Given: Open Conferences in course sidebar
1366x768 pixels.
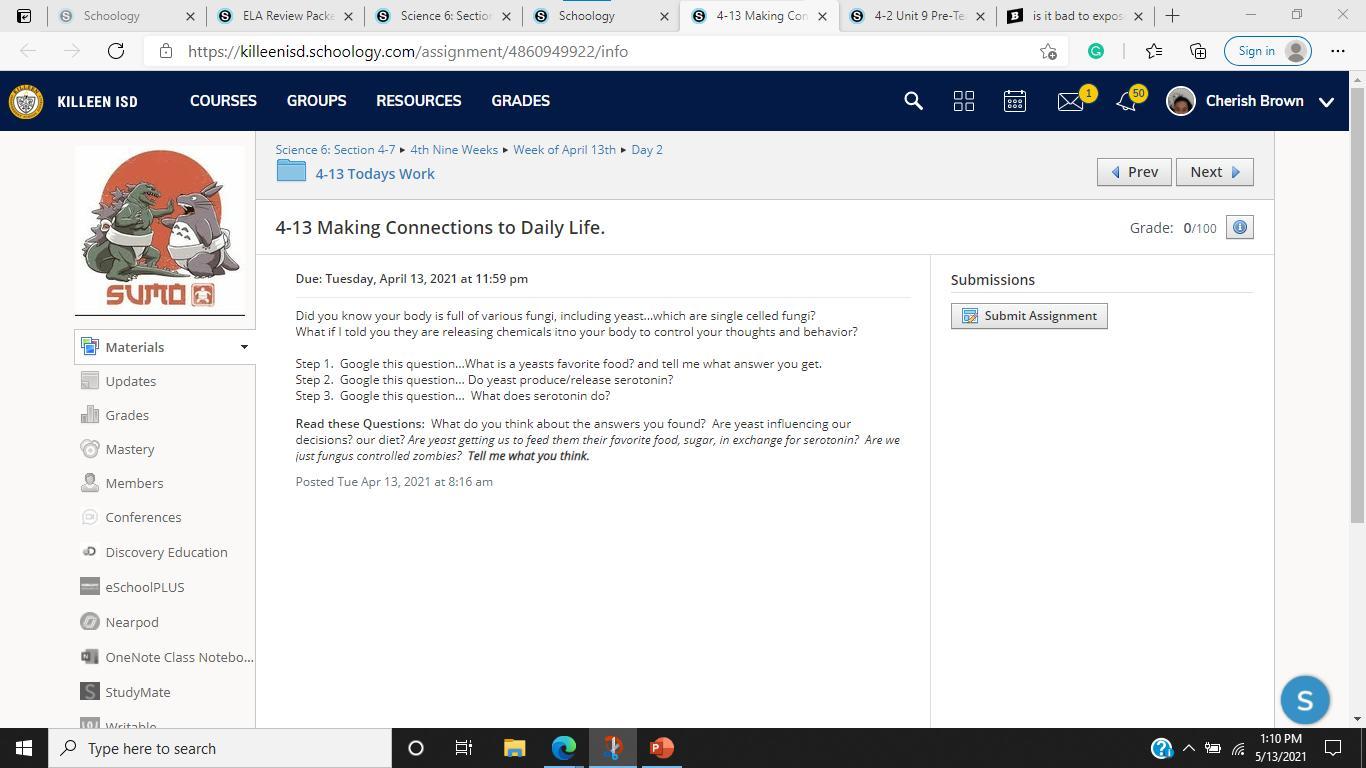Looking at the screenshot, I should click(x=143, y=517).
